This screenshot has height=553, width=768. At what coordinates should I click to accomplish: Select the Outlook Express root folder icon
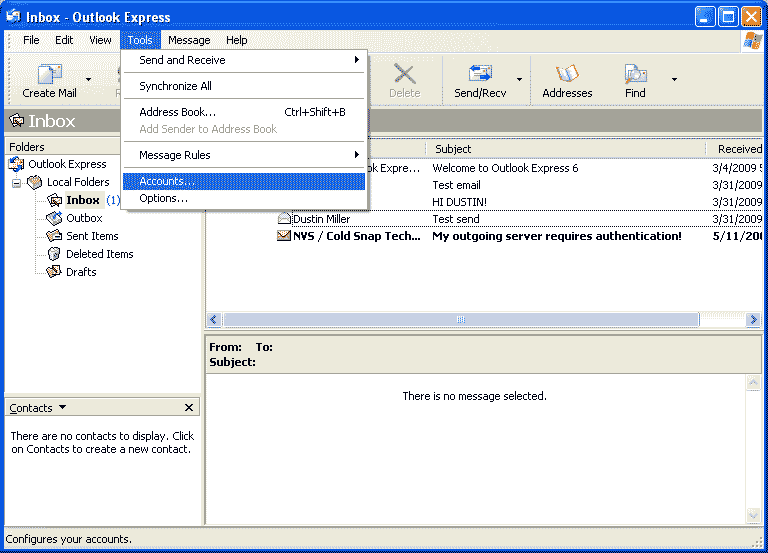(16, 164)
